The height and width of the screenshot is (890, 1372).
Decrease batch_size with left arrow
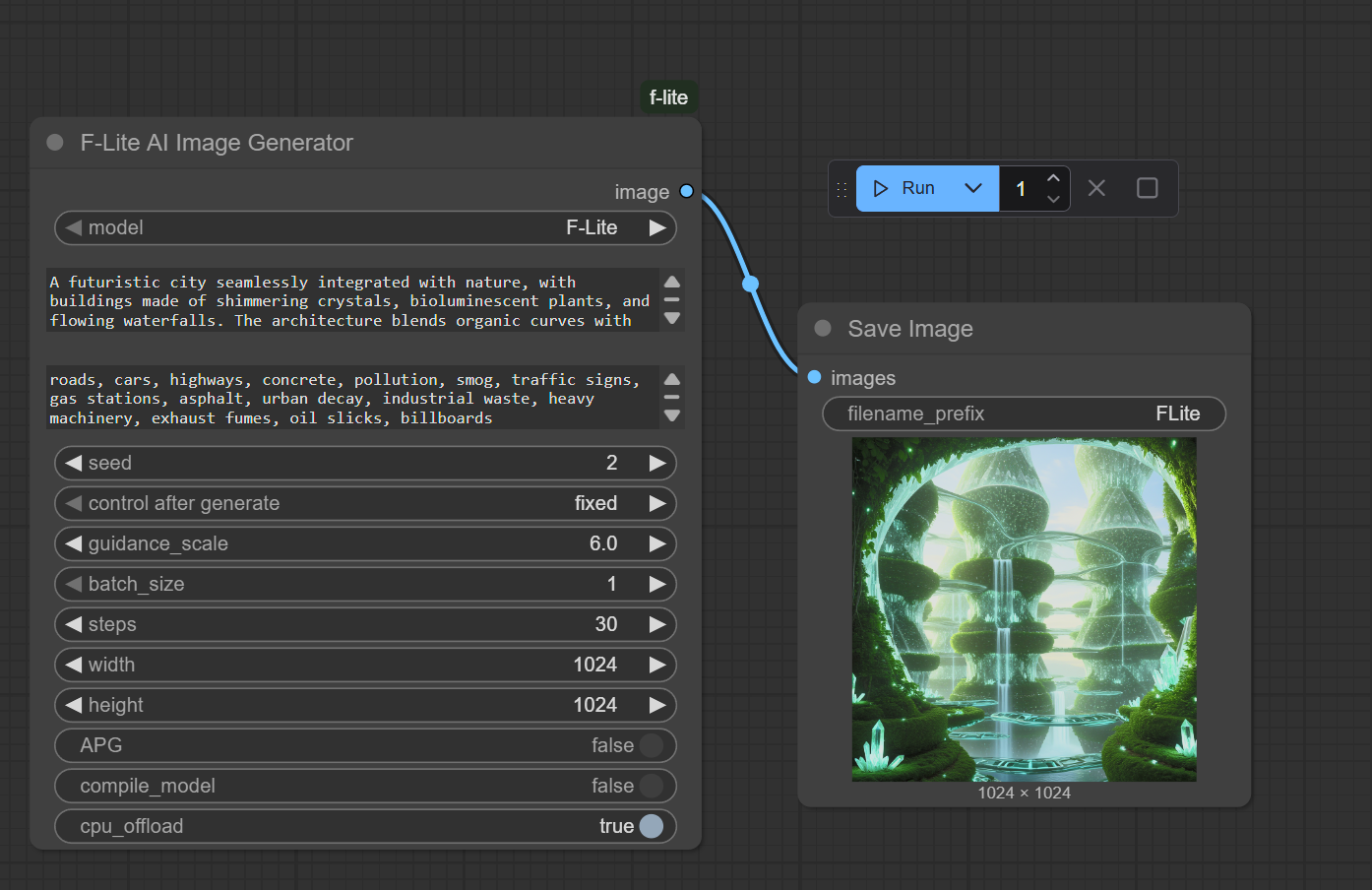(73, 584)
